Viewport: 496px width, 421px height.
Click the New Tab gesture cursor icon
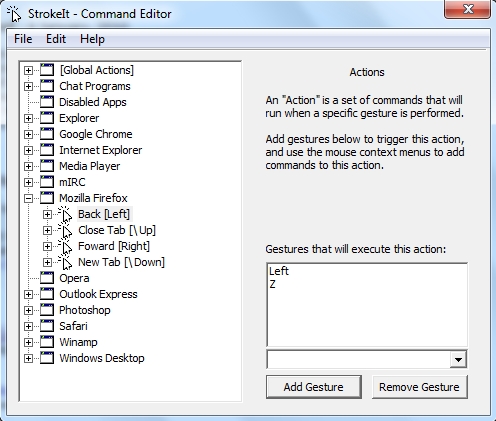[65, 262]
